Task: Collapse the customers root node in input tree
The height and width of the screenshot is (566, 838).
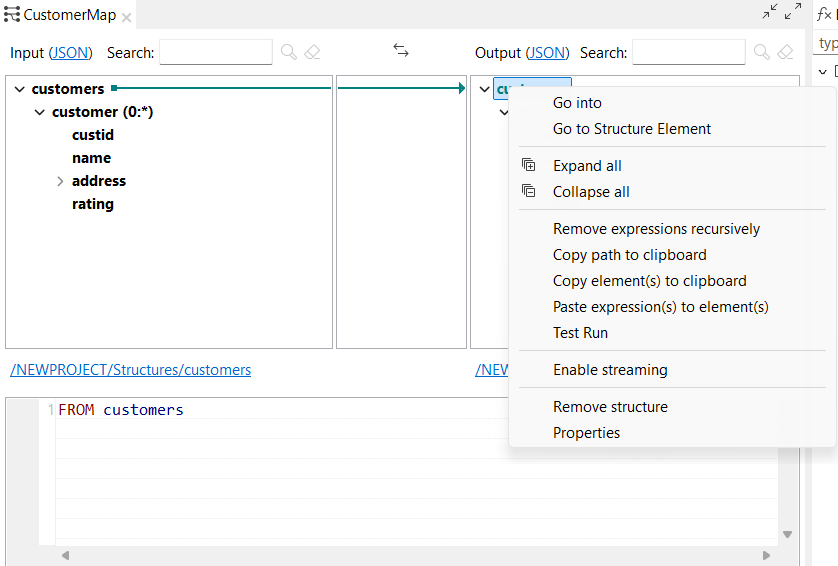Action: tap(19, 89)
